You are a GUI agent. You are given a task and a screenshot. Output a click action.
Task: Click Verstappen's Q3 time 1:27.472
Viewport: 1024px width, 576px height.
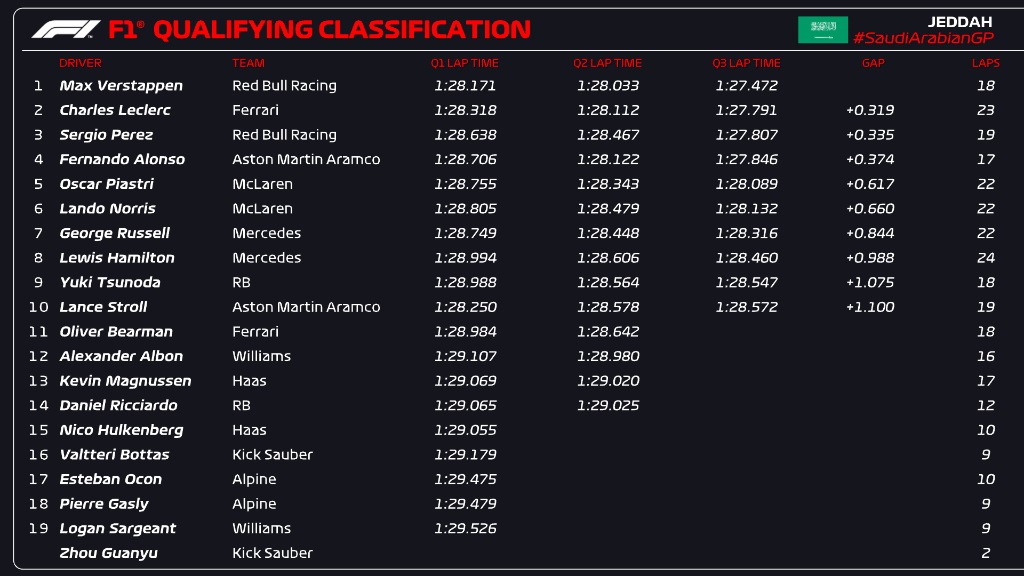(746, 86)
